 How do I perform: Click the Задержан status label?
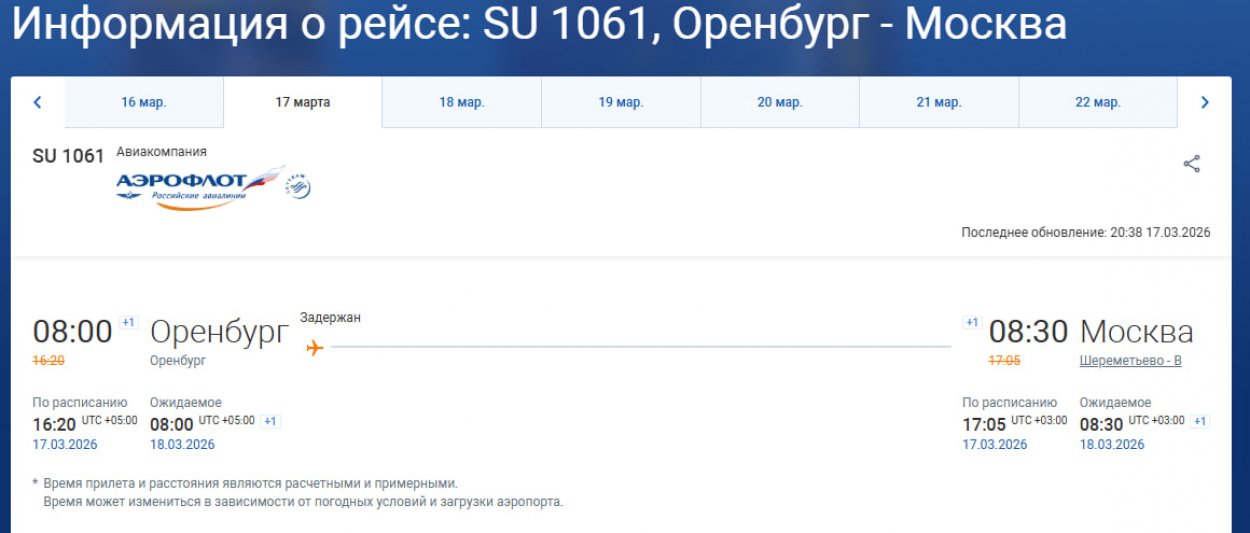point(330,318)
